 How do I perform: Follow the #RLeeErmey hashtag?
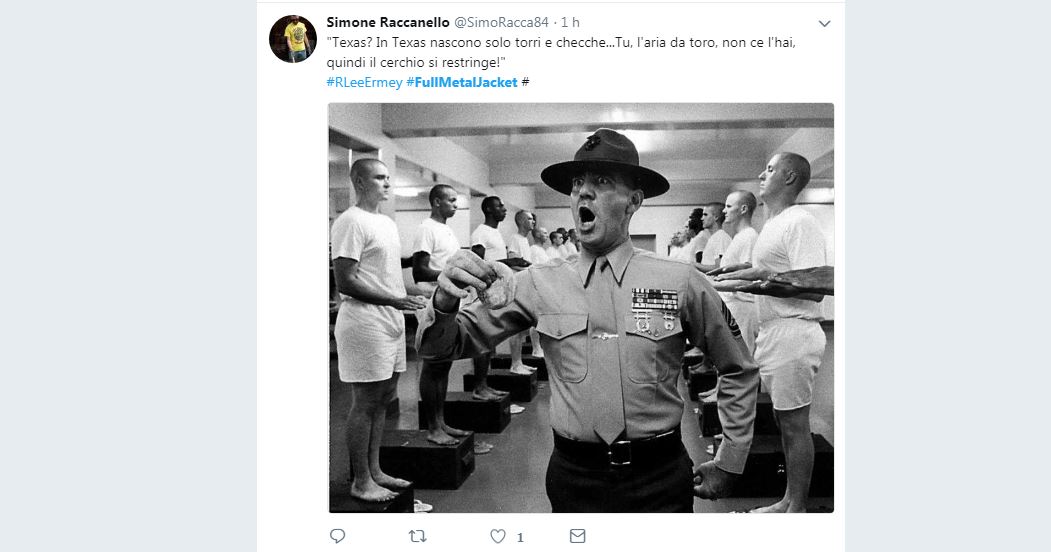pyautogui.click(x=364, y=82)
